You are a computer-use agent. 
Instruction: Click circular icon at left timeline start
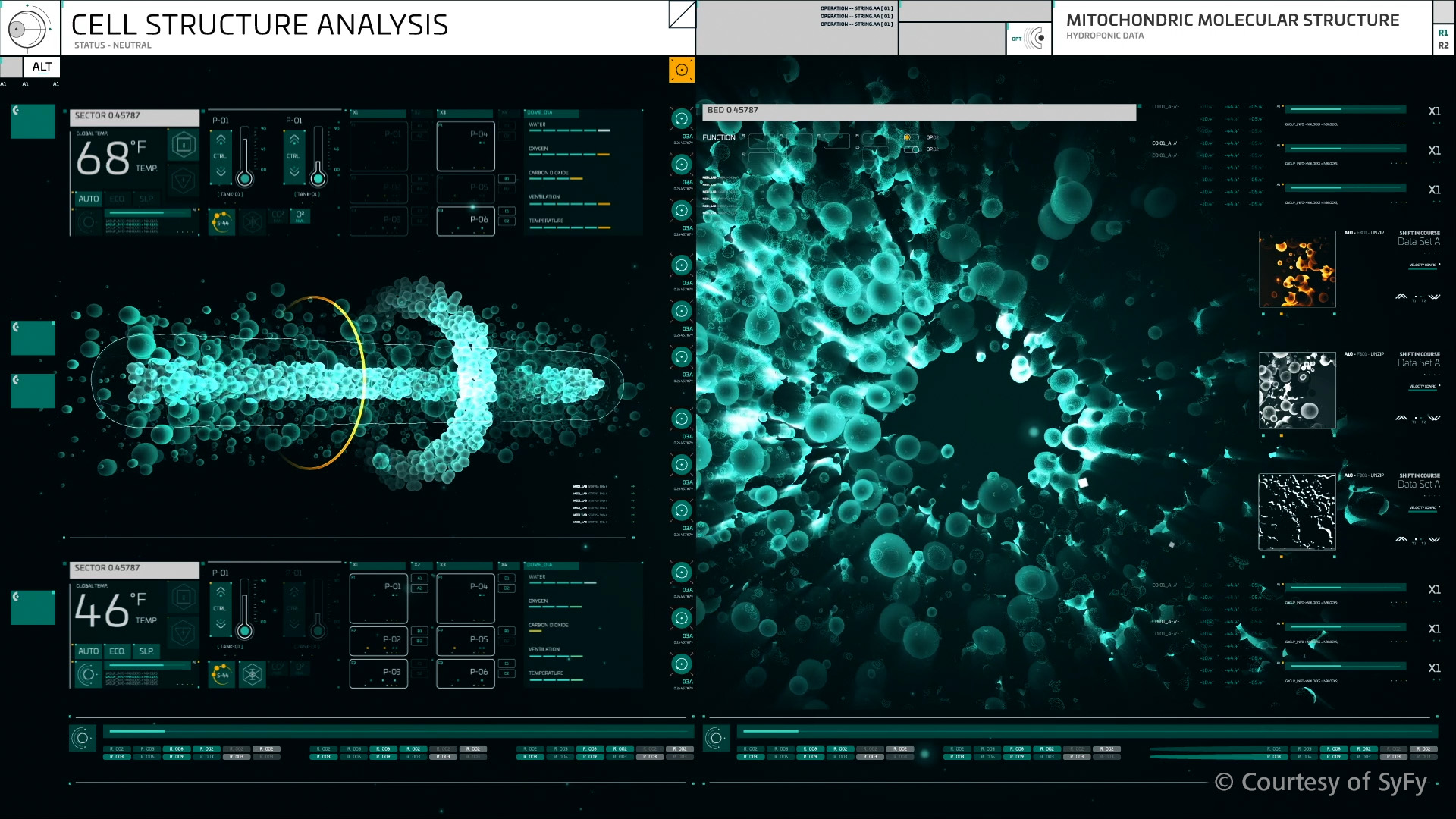click(x=83, y=738)
